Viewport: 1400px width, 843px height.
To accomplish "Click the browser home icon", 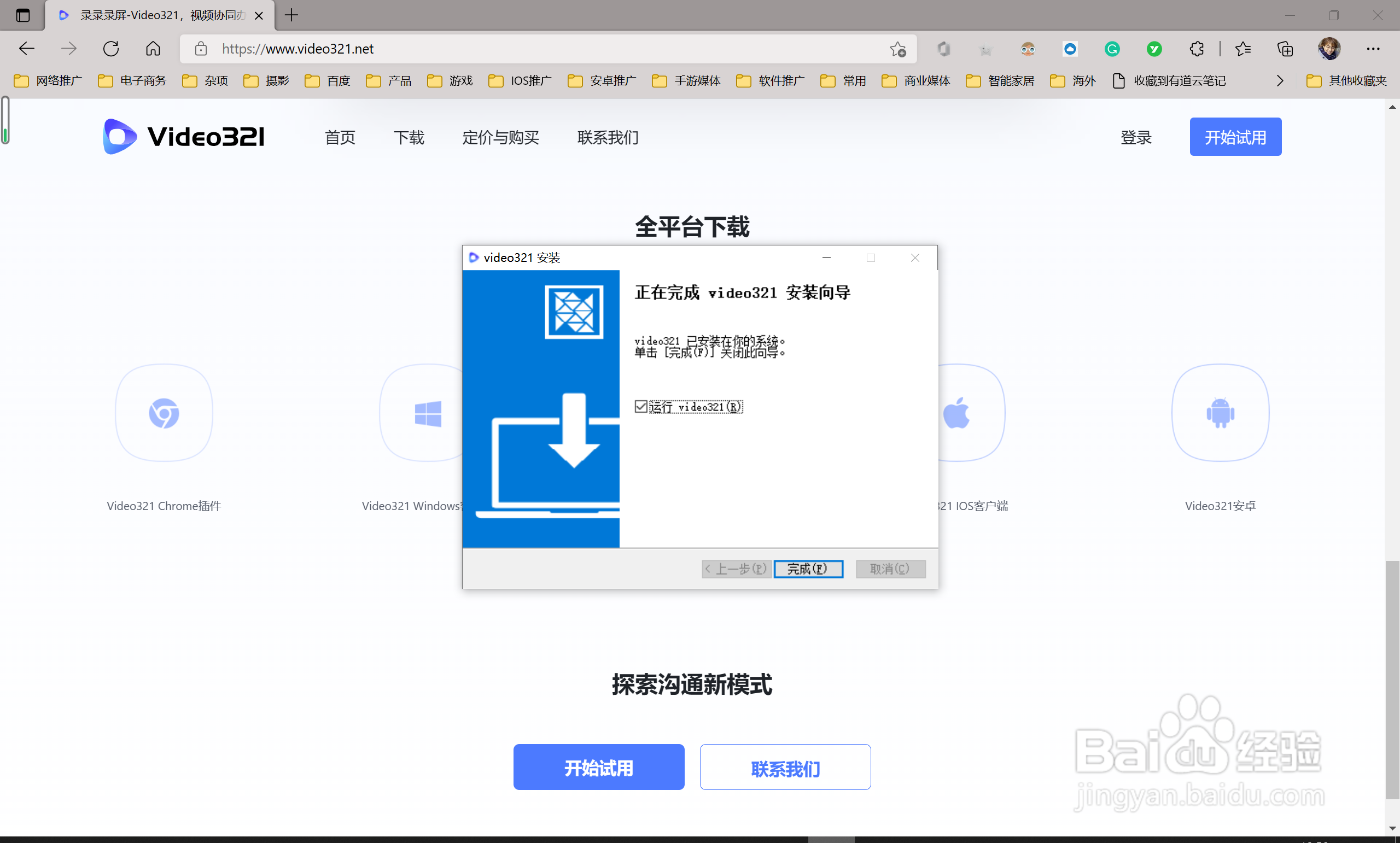I will [153, 49].
